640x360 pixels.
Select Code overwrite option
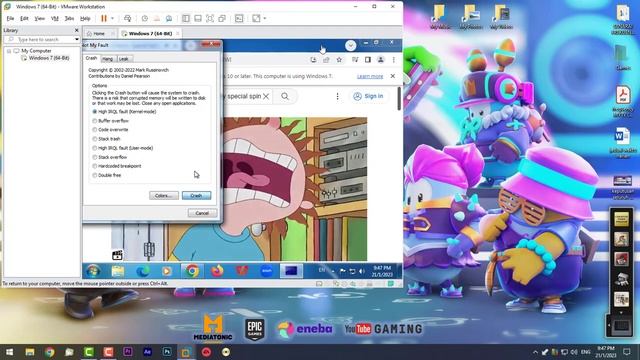[110, 130]
